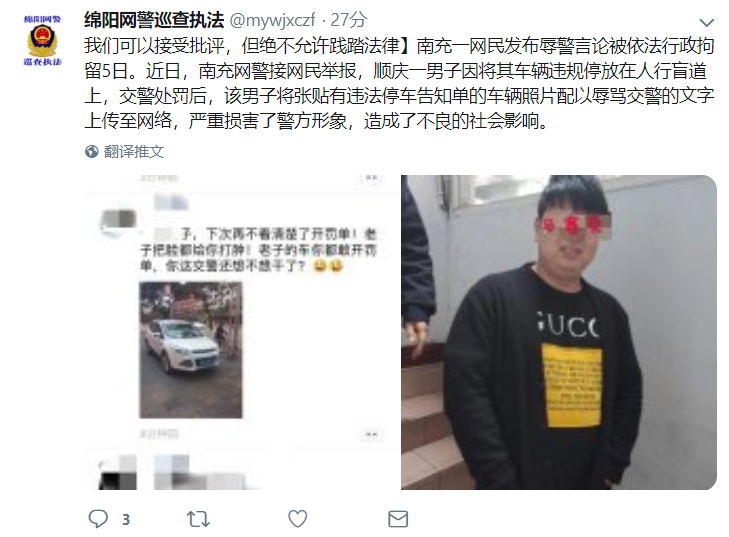Click the white car picture in screenshot
The width and height of the screenshot is (729, 537).
(x=191, y=350)
